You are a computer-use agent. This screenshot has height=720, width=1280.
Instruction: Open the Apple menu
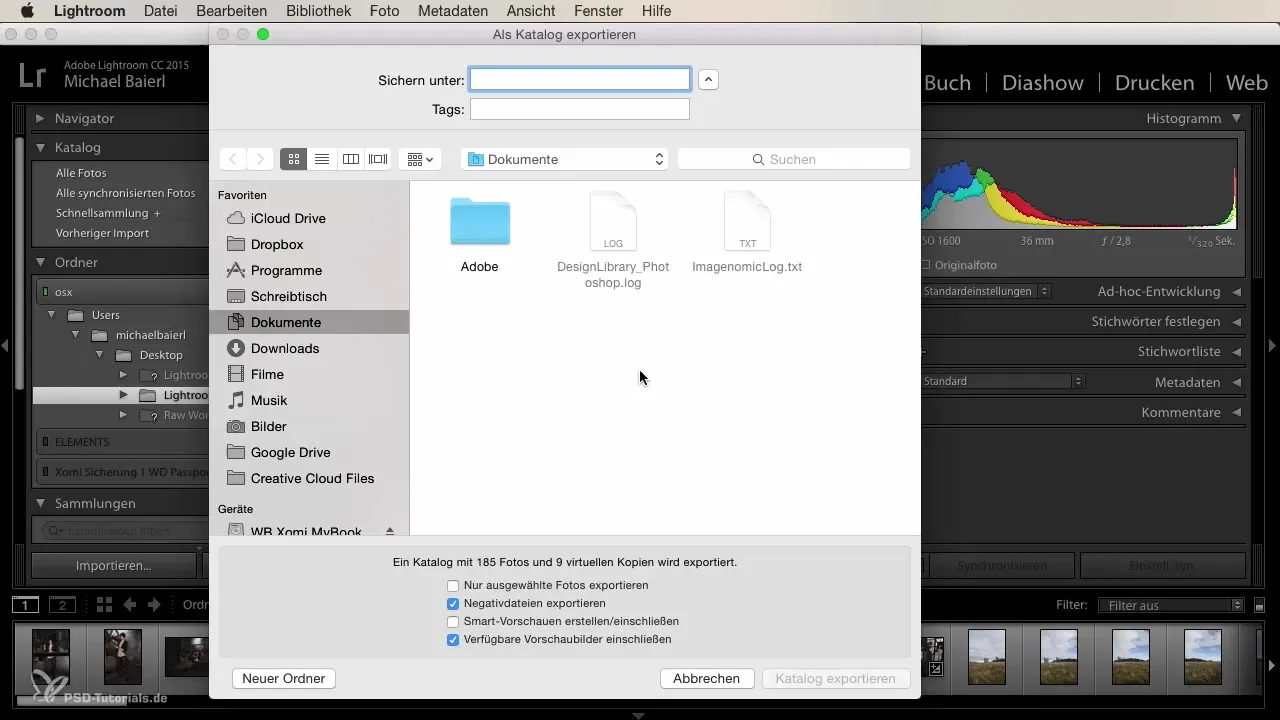pos(27,11)
